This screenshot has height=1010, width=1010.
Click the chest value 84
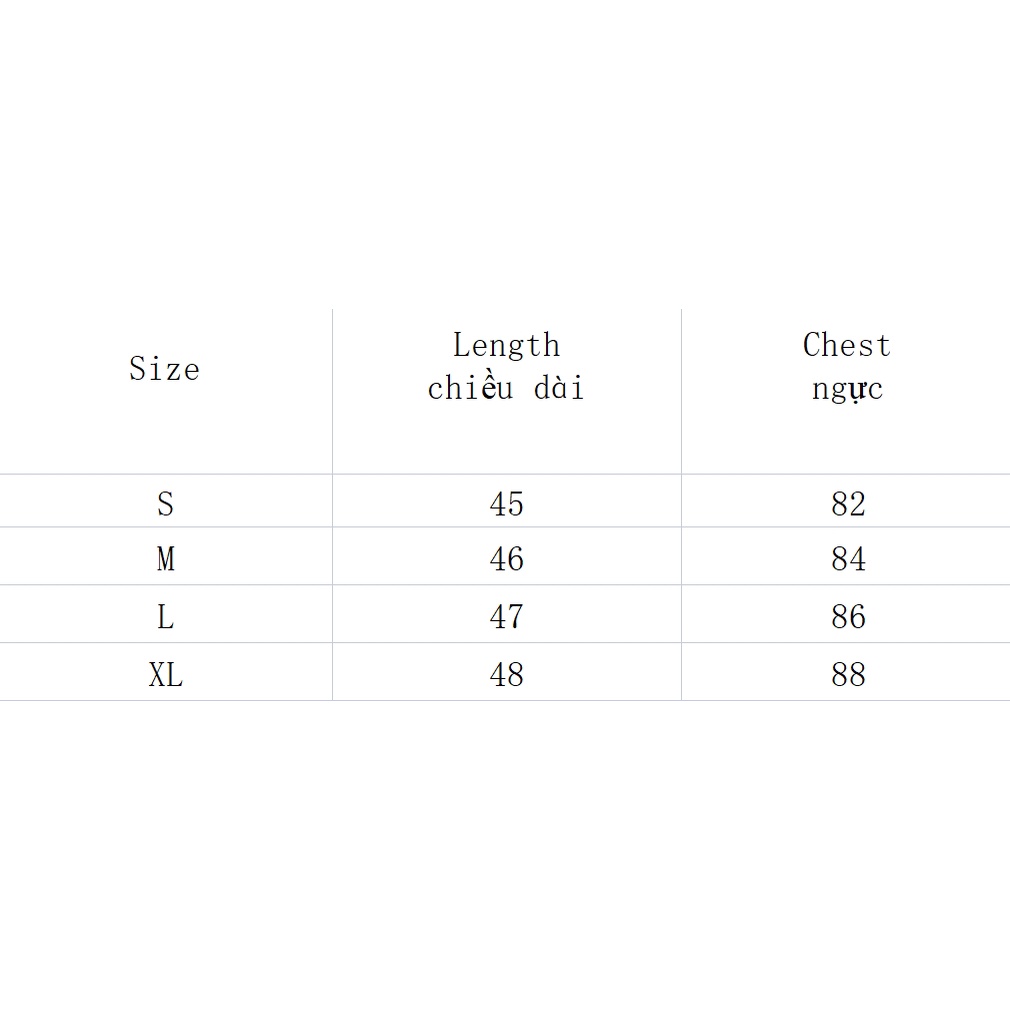click(x=847, y=559)
